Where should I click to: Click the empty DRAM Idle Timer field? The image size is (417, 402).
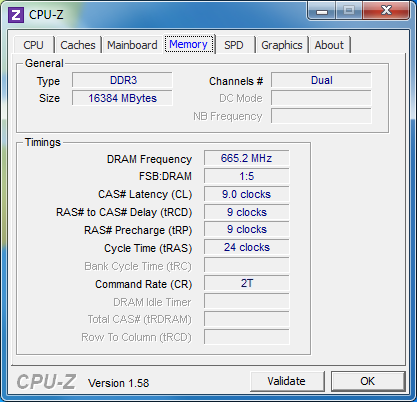[x=247, y=301]
